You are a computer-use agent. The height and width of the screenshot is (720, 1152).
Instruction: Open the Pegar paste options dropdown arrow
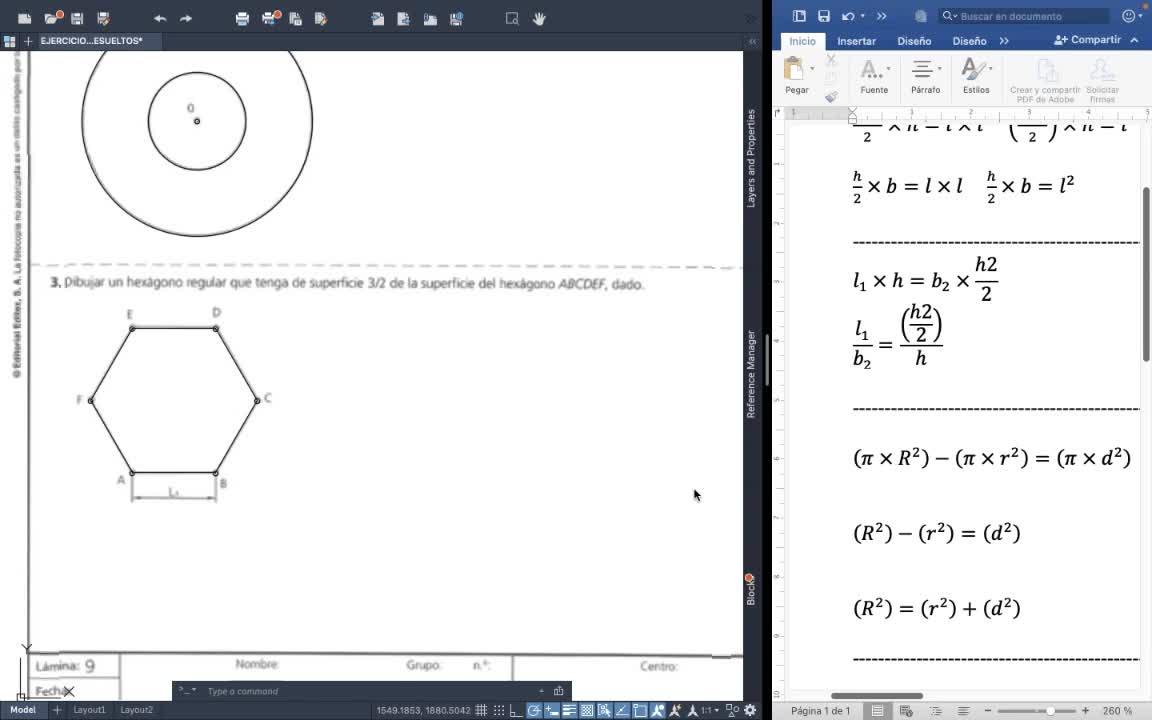[x=812, y=68]
